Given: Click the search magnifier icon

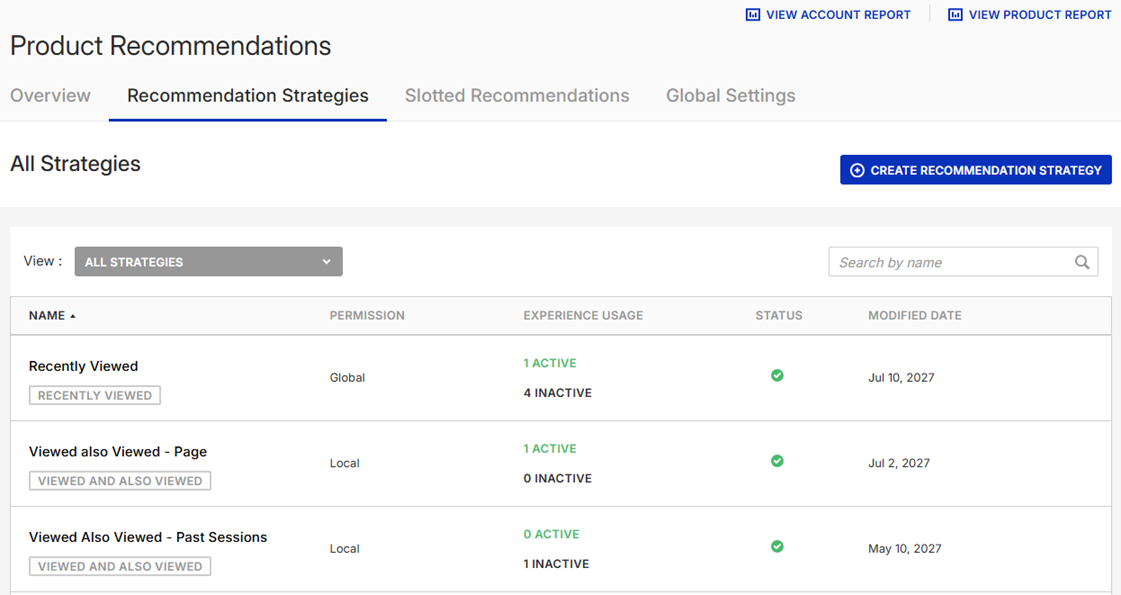Looking at the screenshot, I should click(x=1082, y=262).
